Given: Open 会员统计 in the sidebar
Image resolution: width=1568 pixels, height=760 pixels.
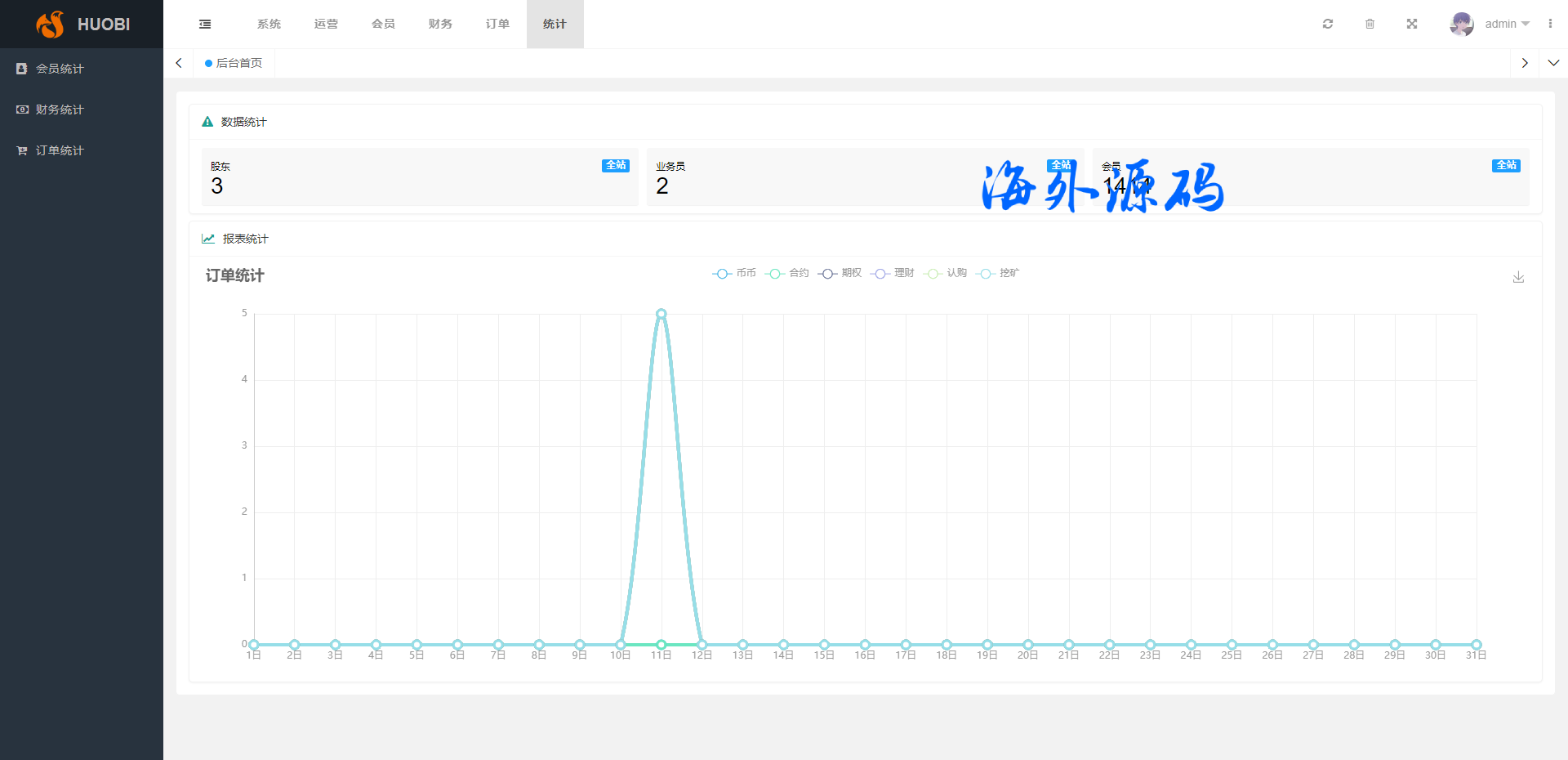Looking at the screenshot, I should [x=60, y=69].
